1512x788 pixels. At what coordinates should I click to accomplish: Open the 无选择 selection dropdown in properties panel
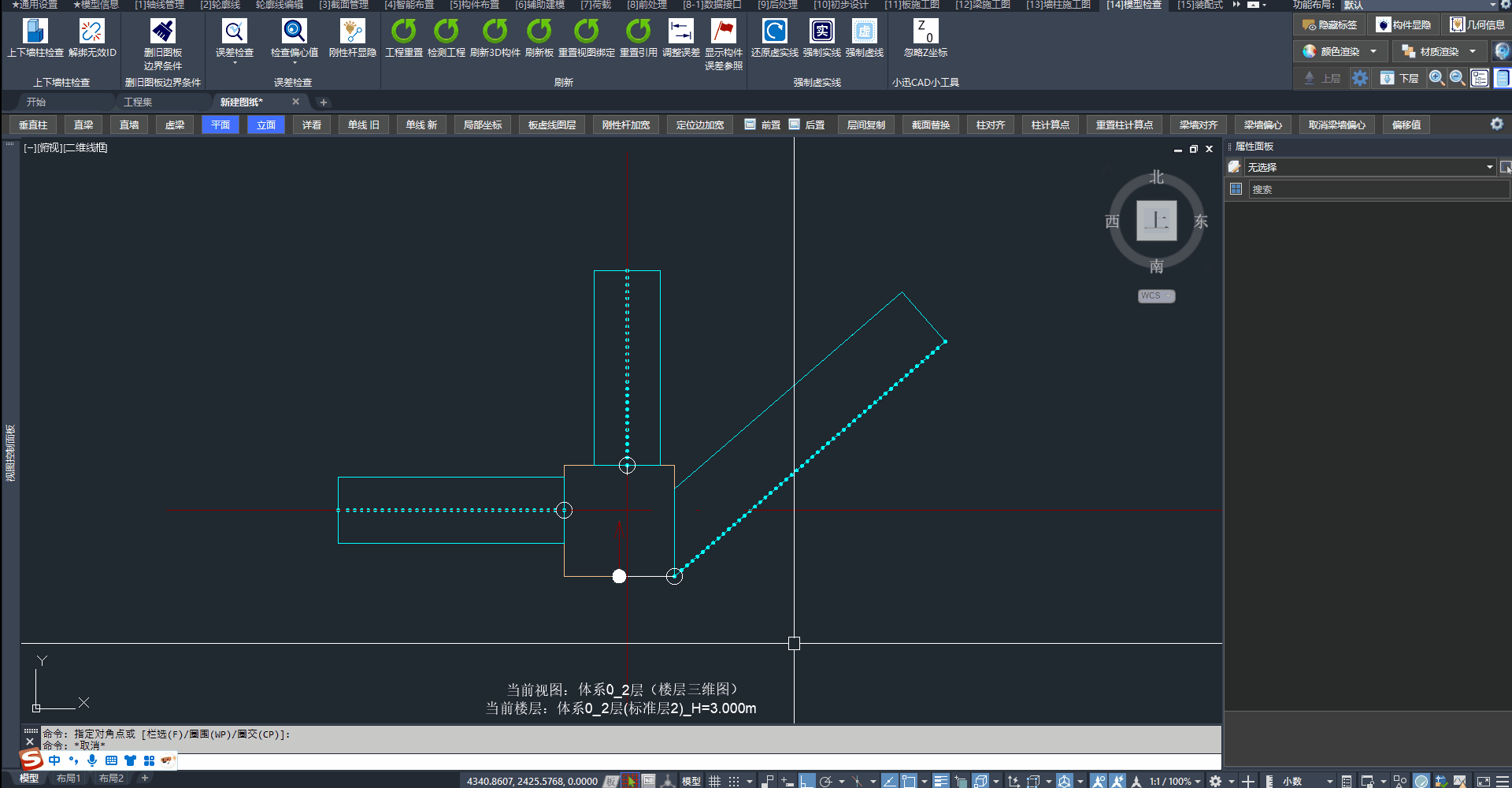(1489, 167)
